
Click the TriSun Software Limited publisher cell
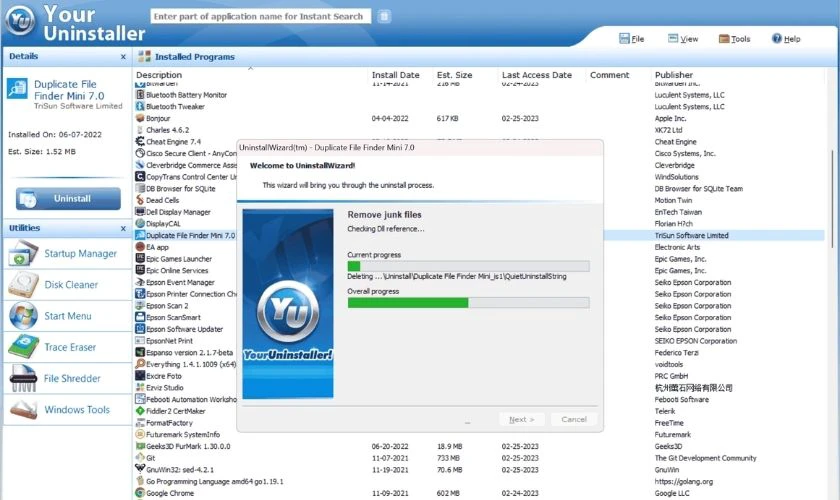(x=691, y=235)
